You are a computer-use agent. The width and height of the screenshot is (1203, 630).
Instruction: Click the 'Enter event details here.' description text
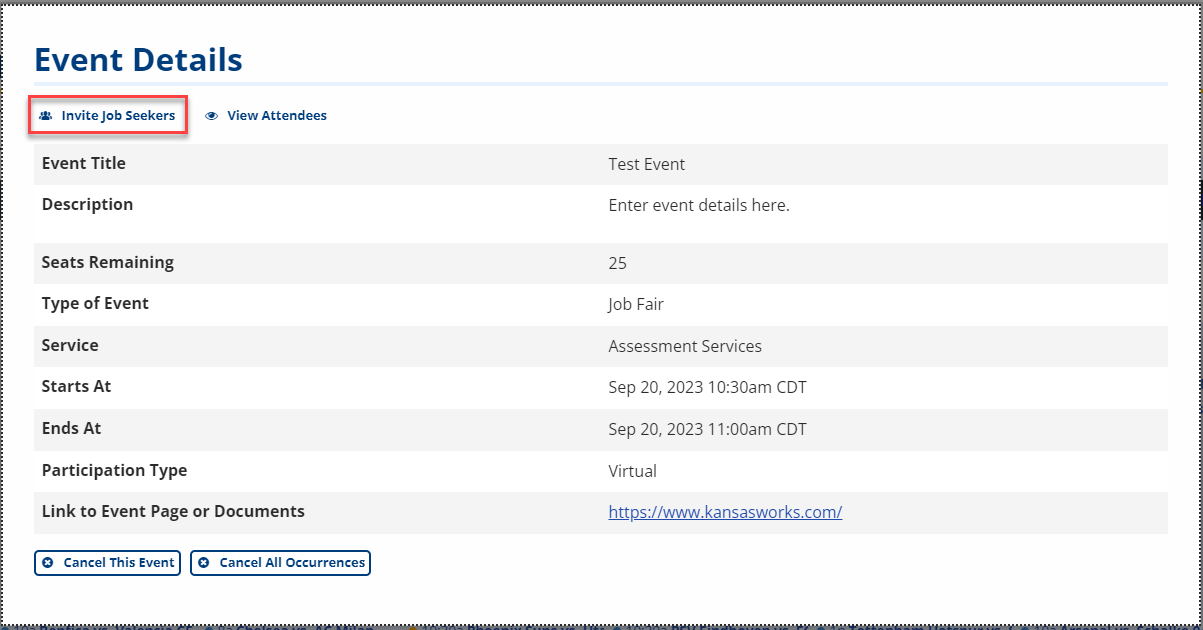coord(698,205)
